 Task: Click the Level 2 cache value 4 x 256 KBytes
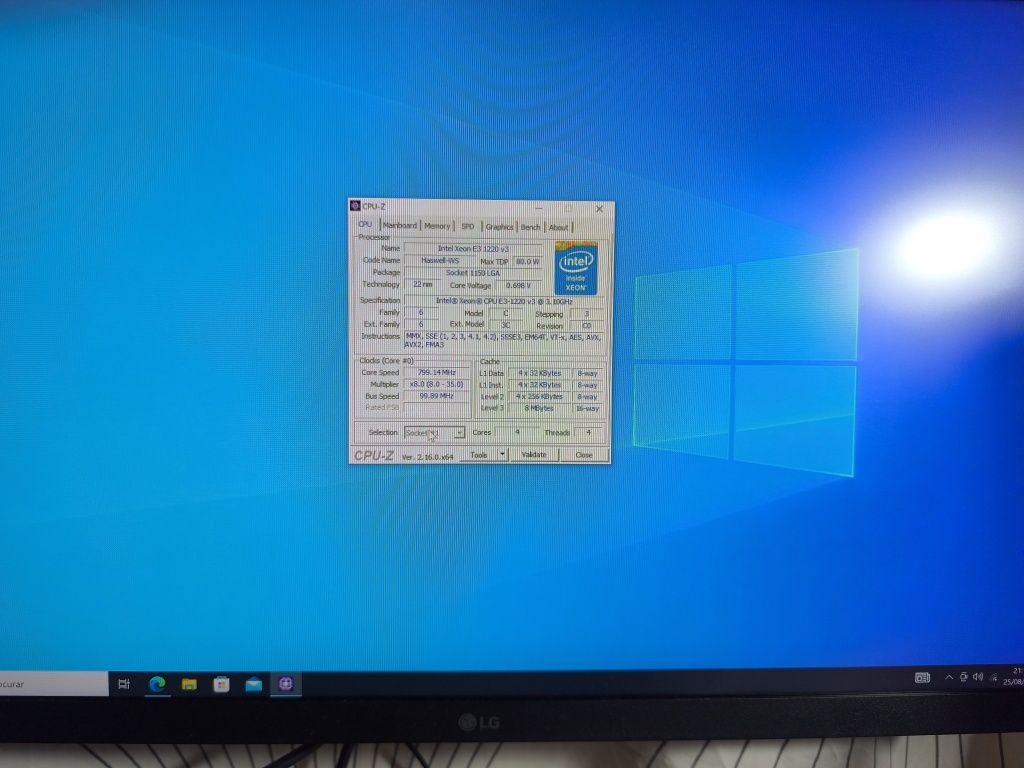tap(539, 396)
